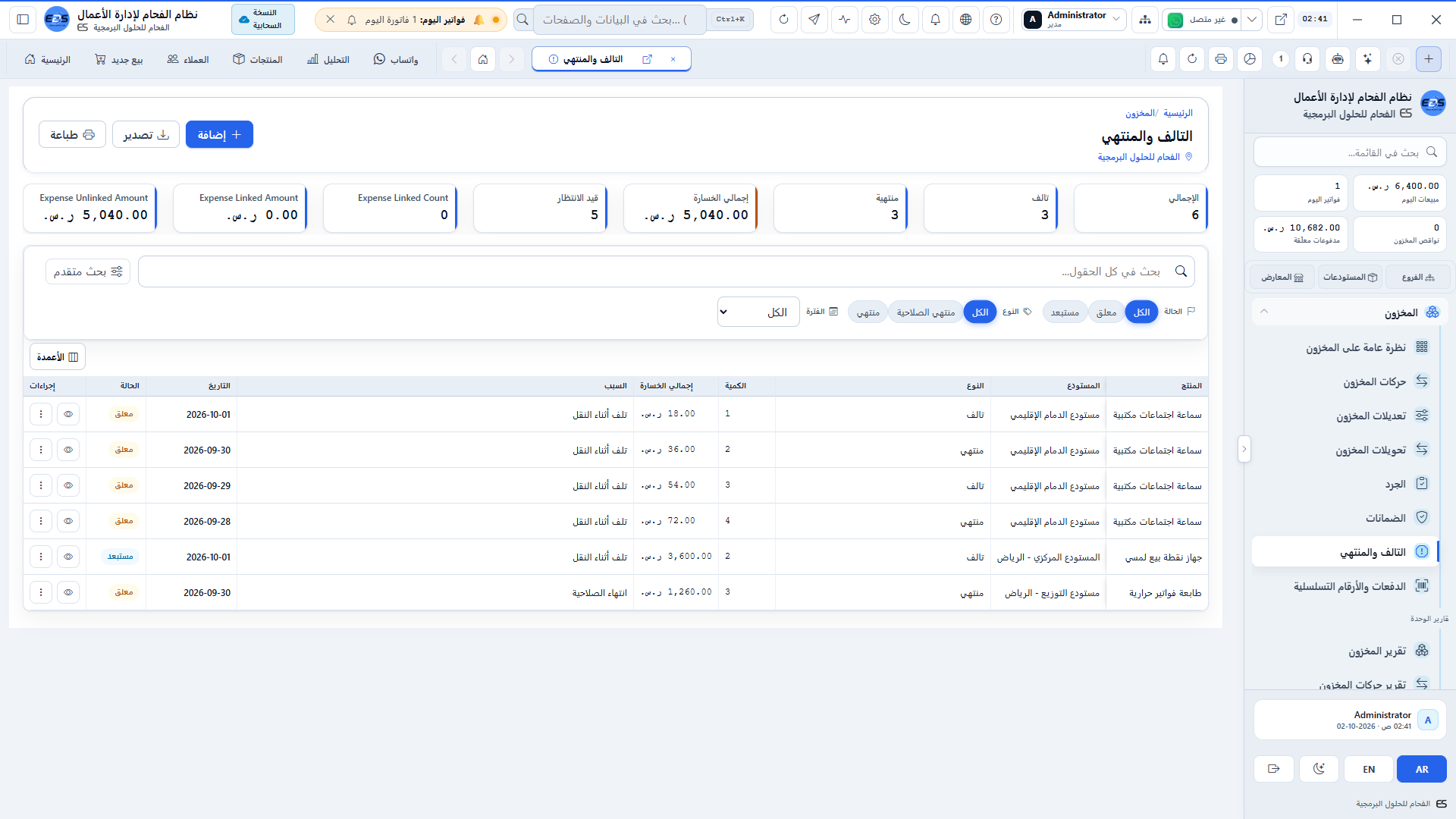Viewport: 1456px width, 819px height.
Task: Select the منتهي type filter chip
Action: 868,312
